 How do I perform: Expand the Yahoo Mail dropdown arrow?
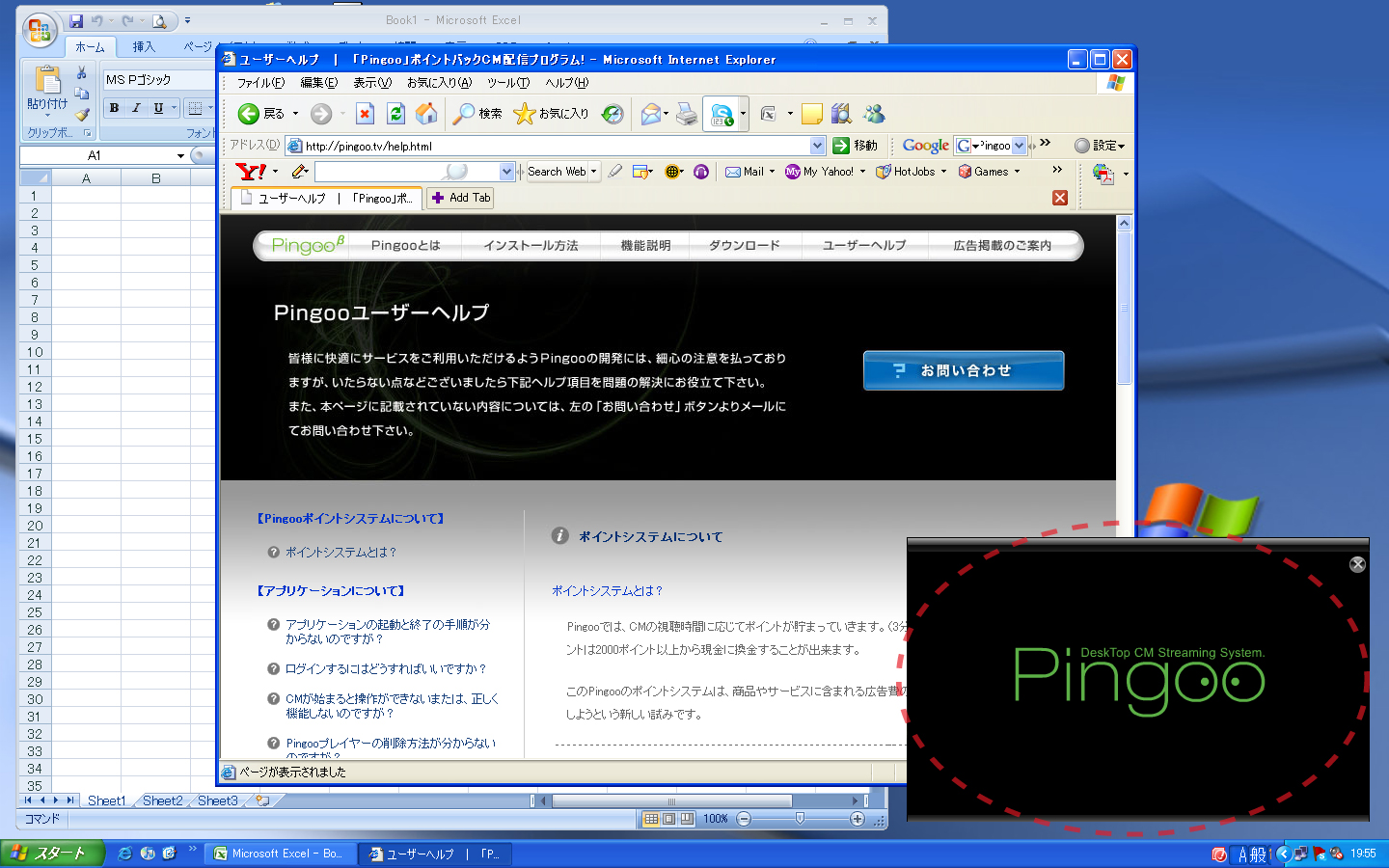point(772,172)
